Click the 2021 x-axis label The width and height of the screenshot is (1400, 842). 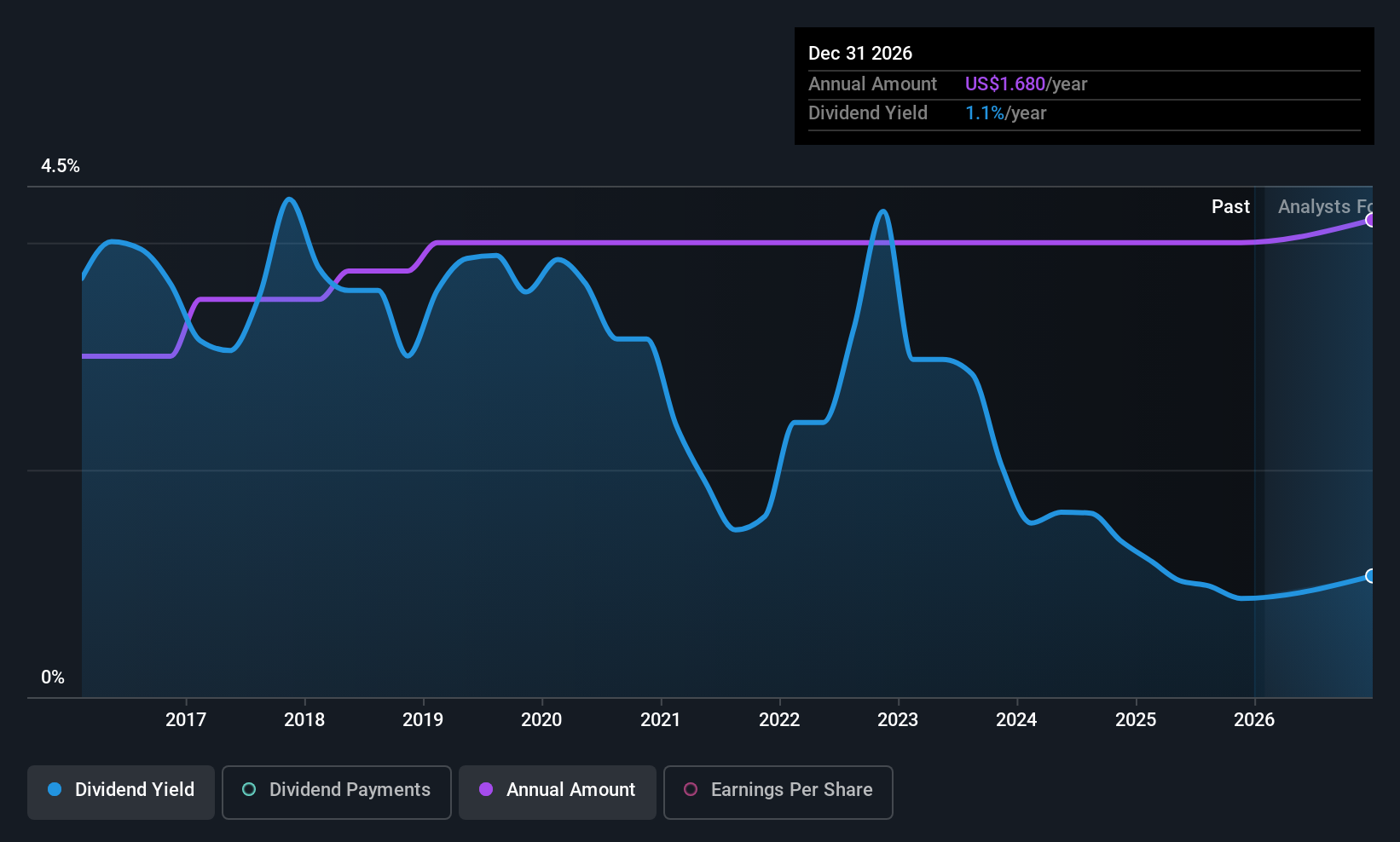(x=661, y=719)
